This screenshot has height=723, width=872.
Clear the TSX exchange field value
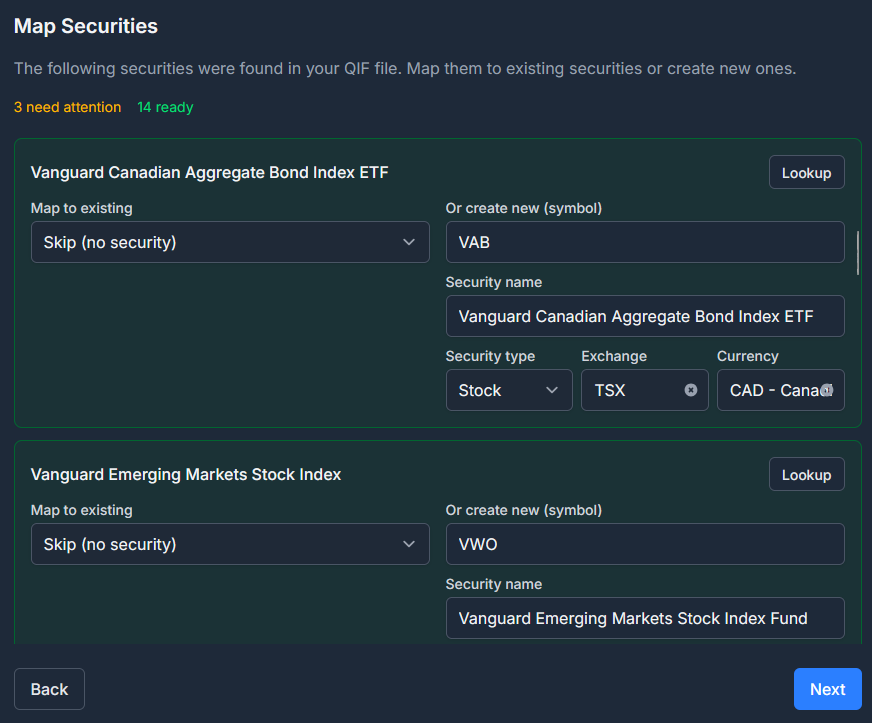coord(690,390)
